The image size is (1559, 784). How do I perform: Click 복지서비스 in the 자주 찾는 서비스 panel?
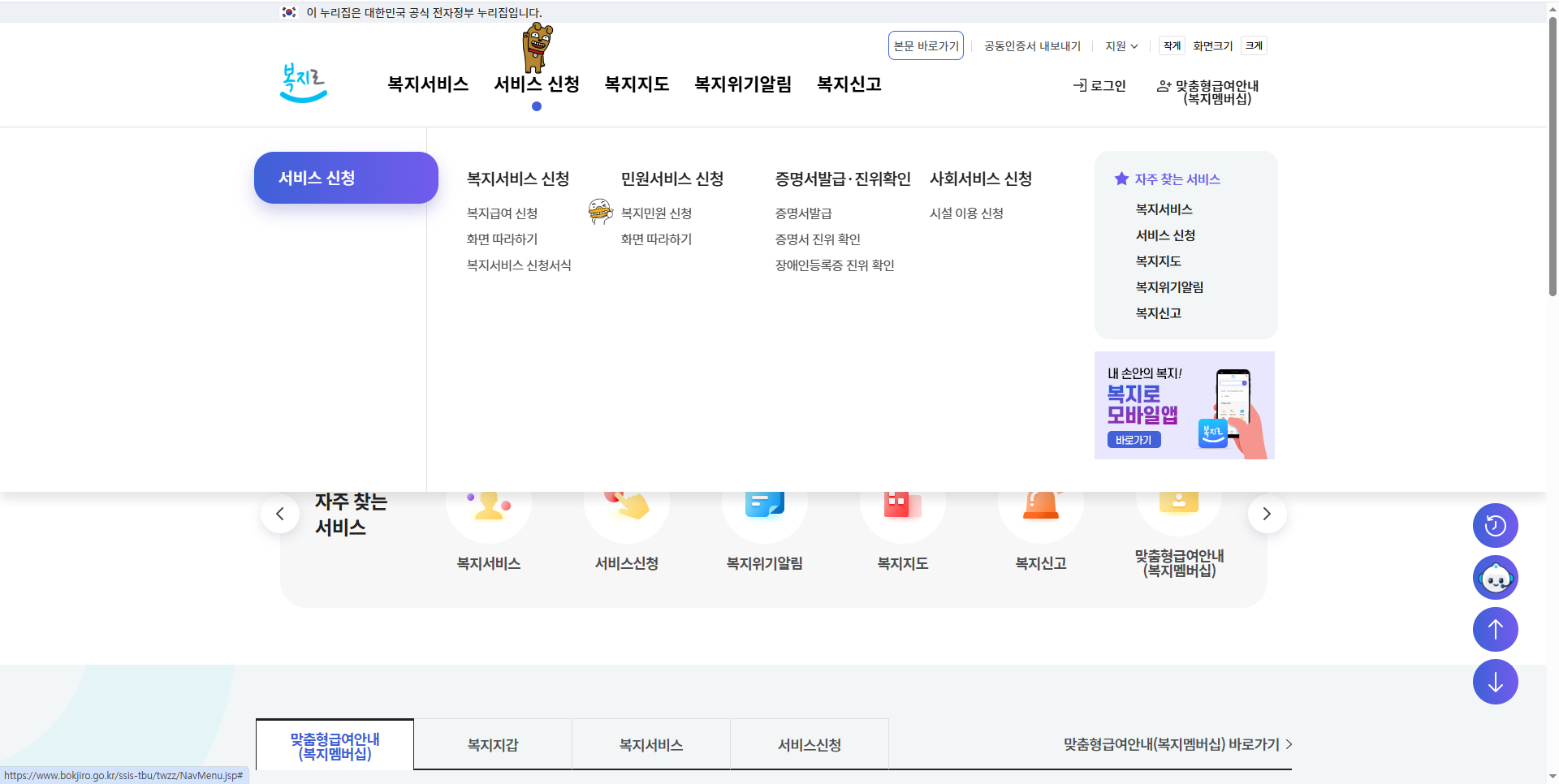point(1164,209)
